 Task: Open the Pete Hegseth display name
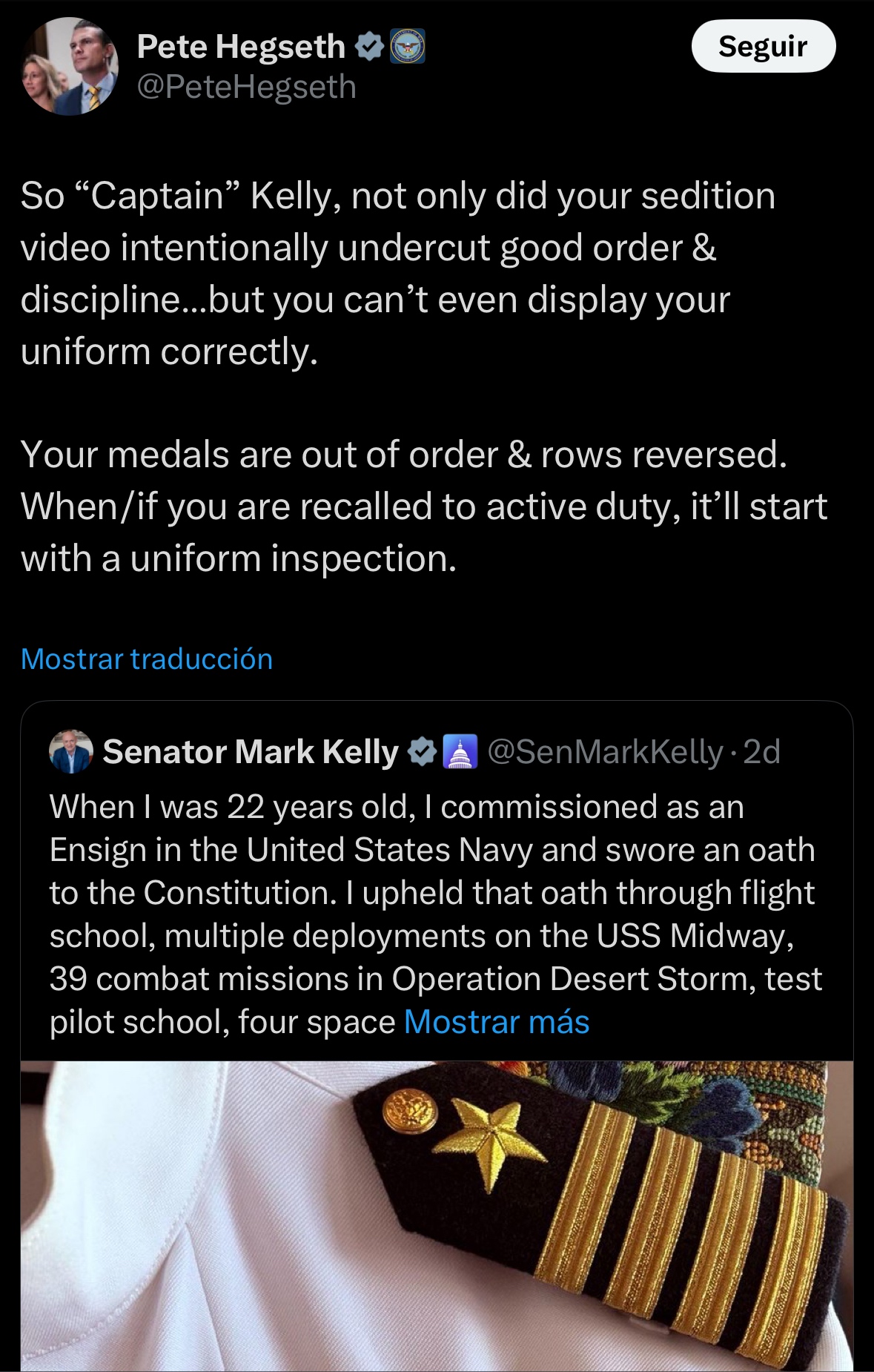tap(241, 47)
